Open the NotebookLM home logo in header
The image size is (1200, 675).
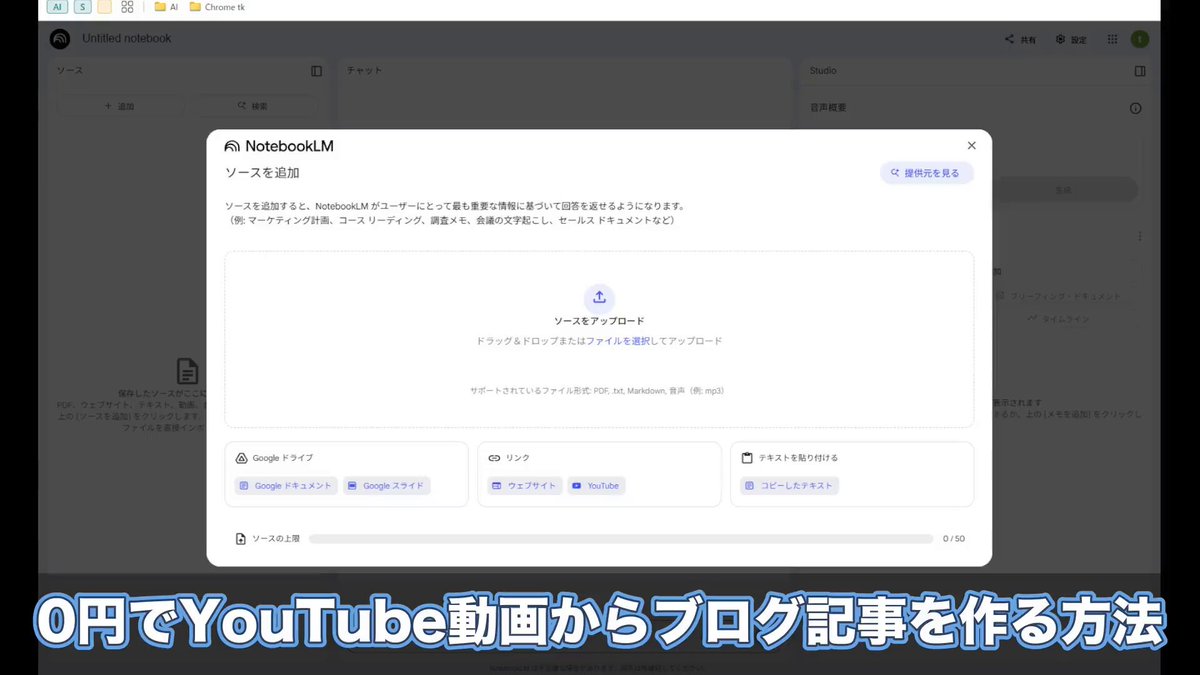click(60, 39)
